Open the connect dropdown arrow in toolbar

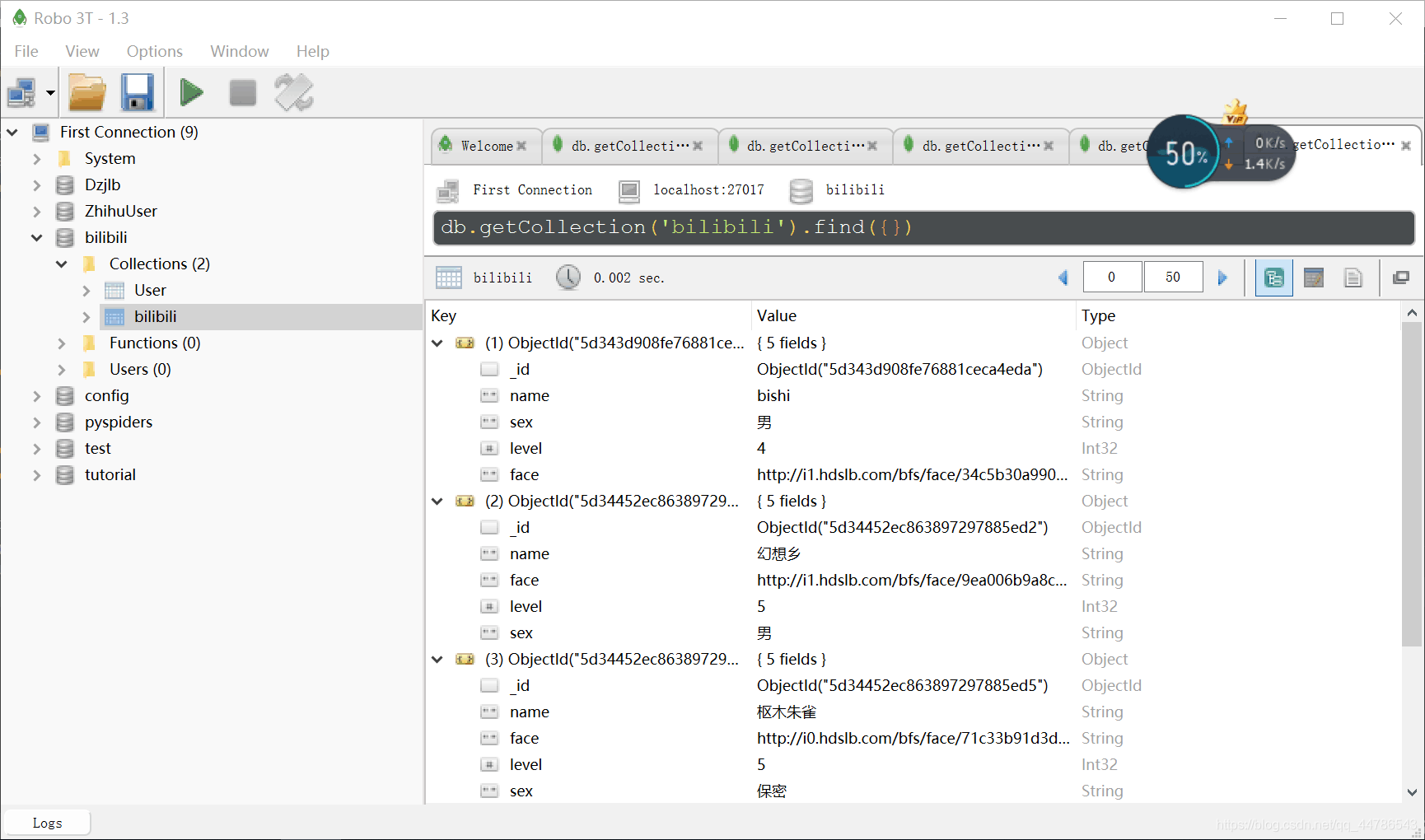coord(50,92)
